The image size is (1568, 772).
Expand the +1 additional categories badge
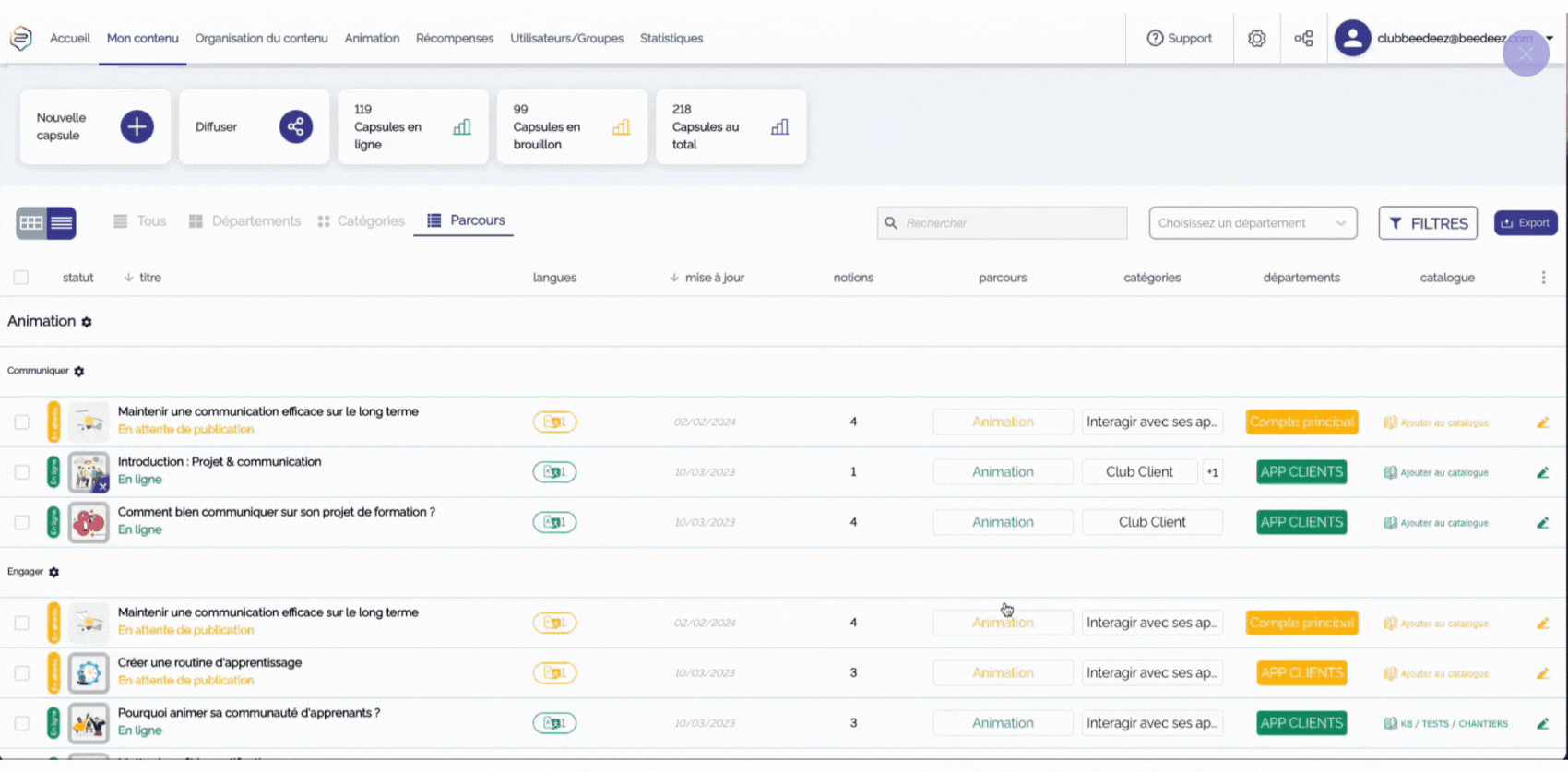pyautogui.click(x=1212, y=472)
